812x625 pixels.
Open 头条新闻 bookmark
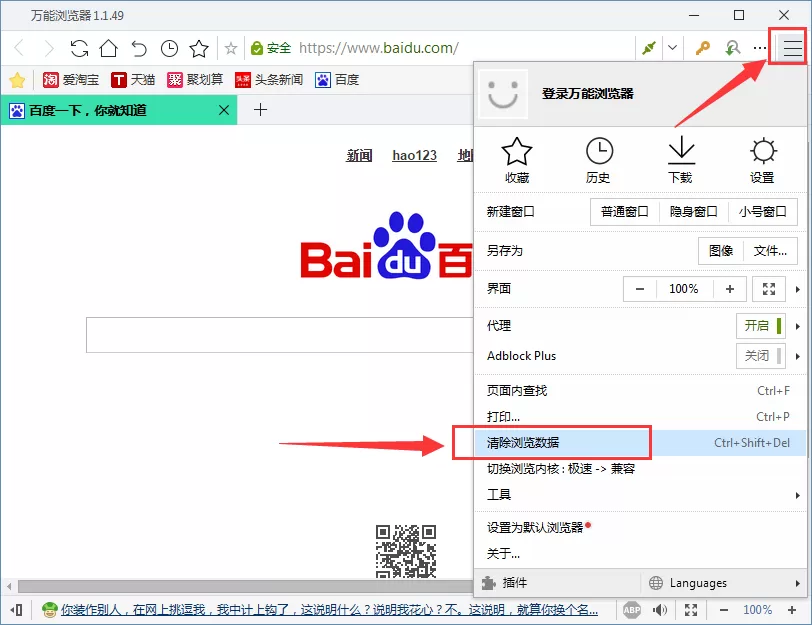tap(269, 80)
